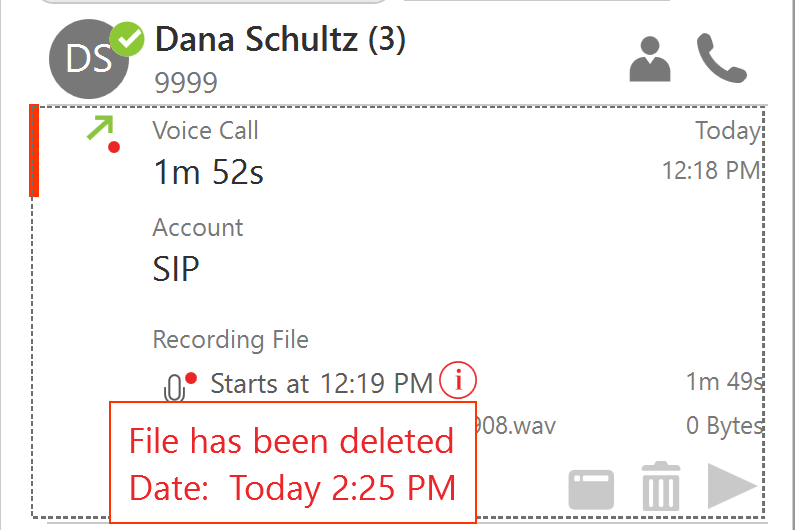795x530 pixels.
Task: Click the SIP account value
Action: click(x=176, y=269)
